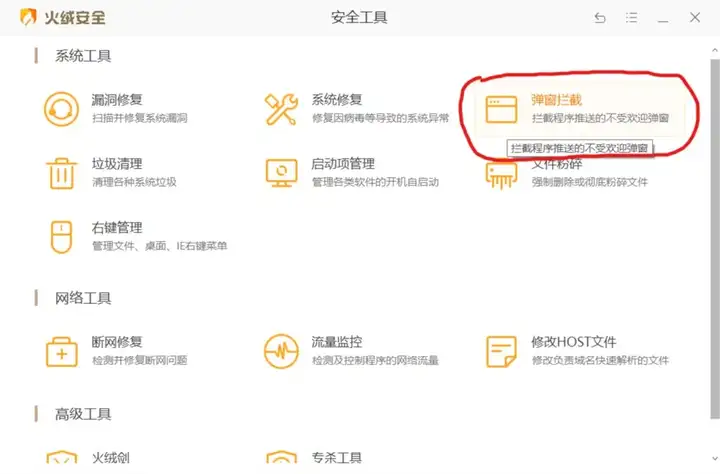Click description 检测及控制程序的网络流量
The width and height of the screenshot is (720, 474).
[375, 360]
